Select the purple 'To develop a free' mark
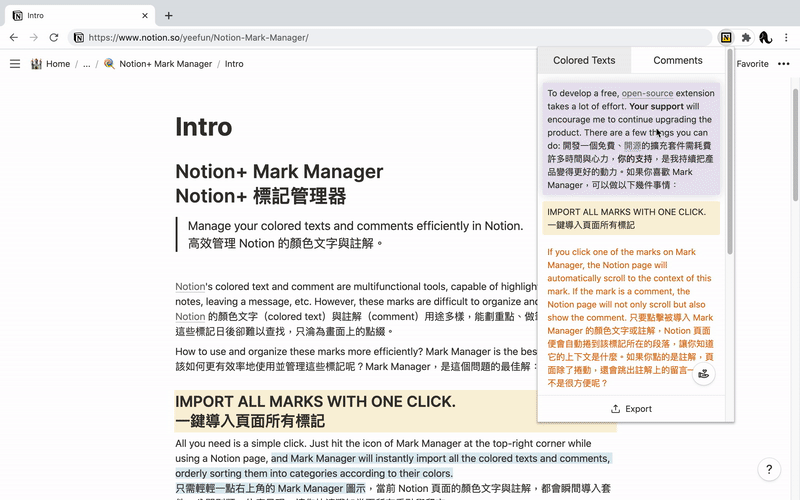The height and width of the screenshot is (500, 800). click(x=631, y=139)
